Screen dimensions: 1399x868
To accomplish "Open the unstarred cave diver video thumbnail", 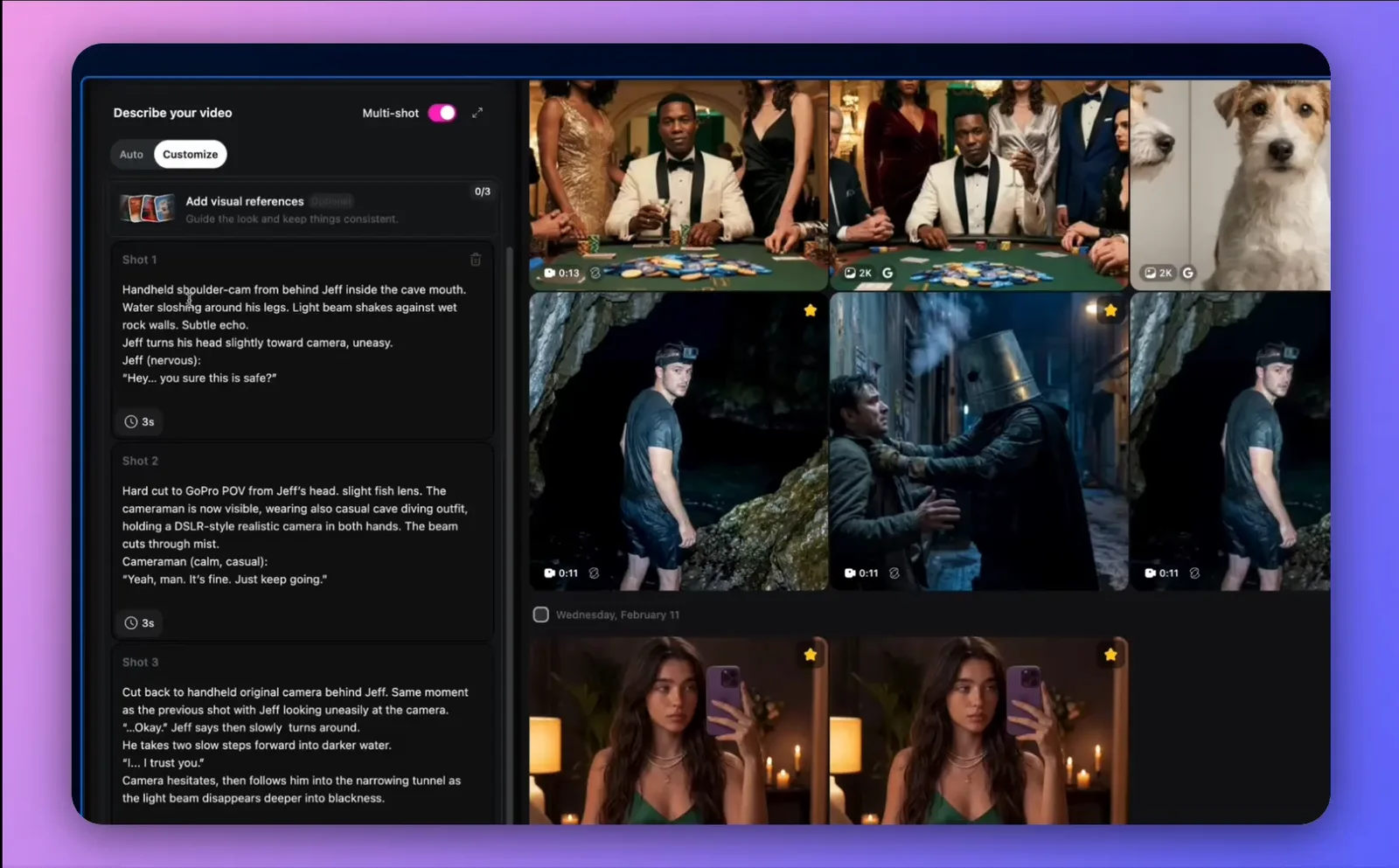I will click(x=1230, y=441).
